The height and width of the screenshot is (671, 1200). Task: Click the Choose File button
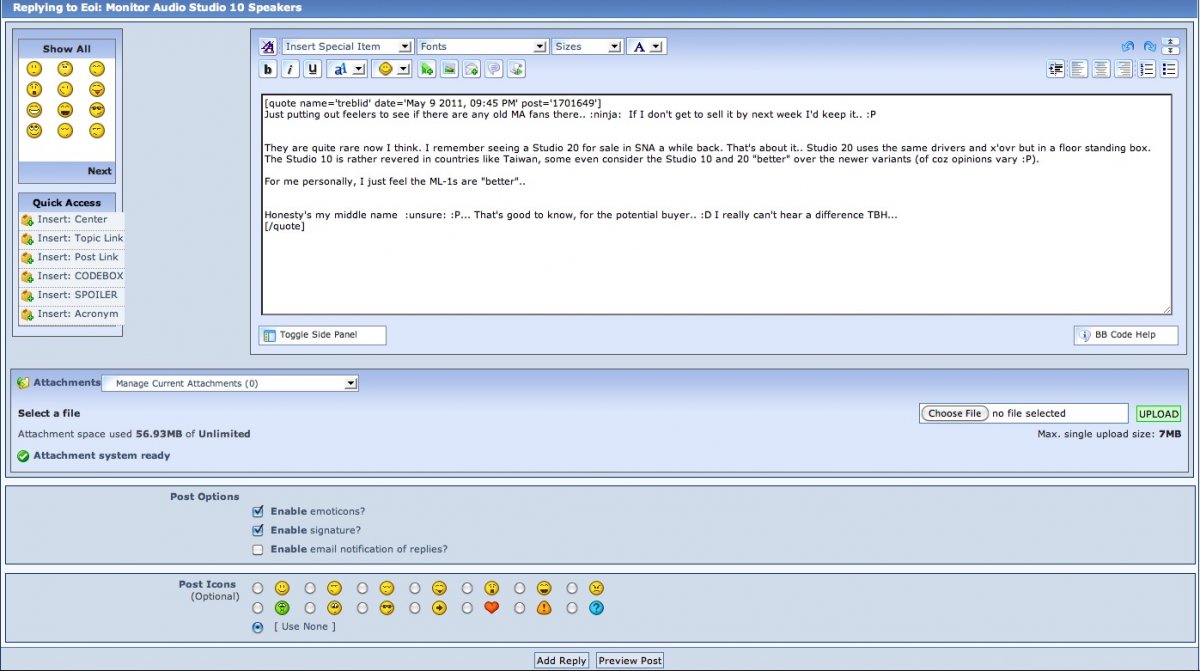pyautogui.click(x=954, y=413)
